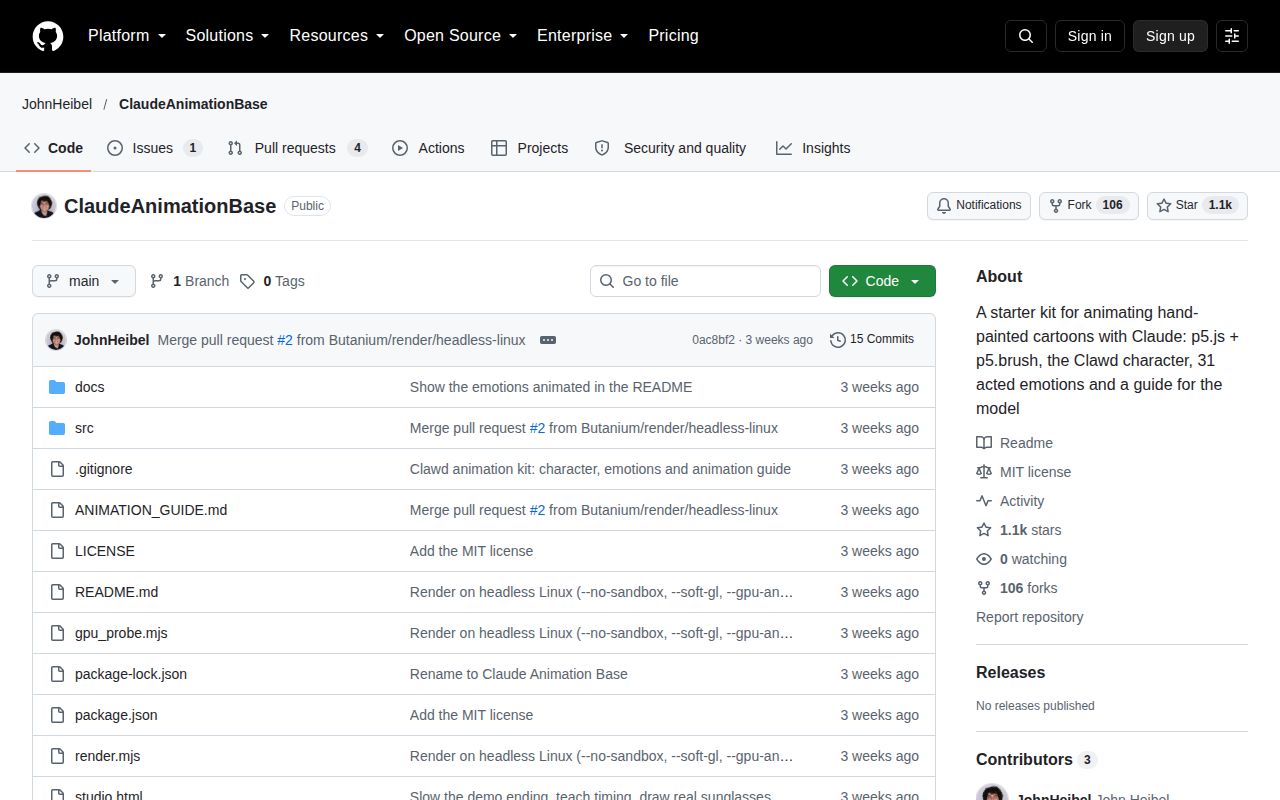Screen dimensions: 1280x800
Task: Click the fork icon beside 106 forks
Action: pyautogui.click(x=984, y=588)
